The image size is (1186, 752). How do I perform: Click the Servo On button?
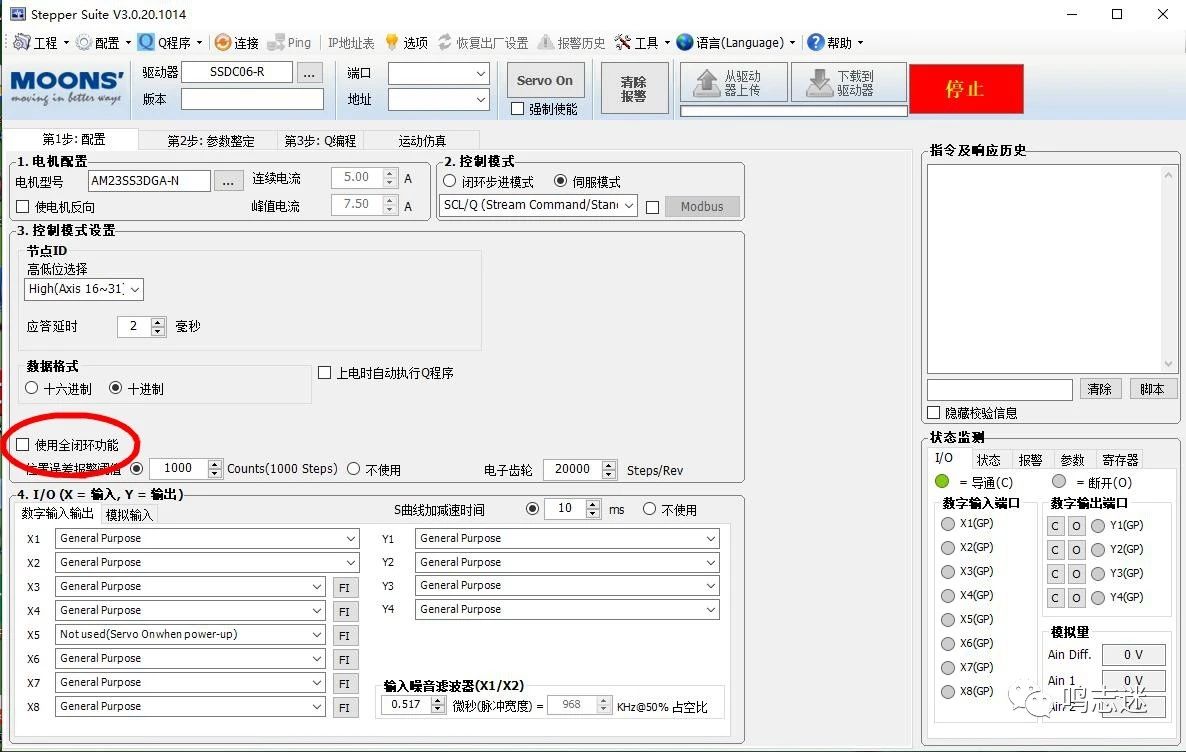tap(545, 81)
